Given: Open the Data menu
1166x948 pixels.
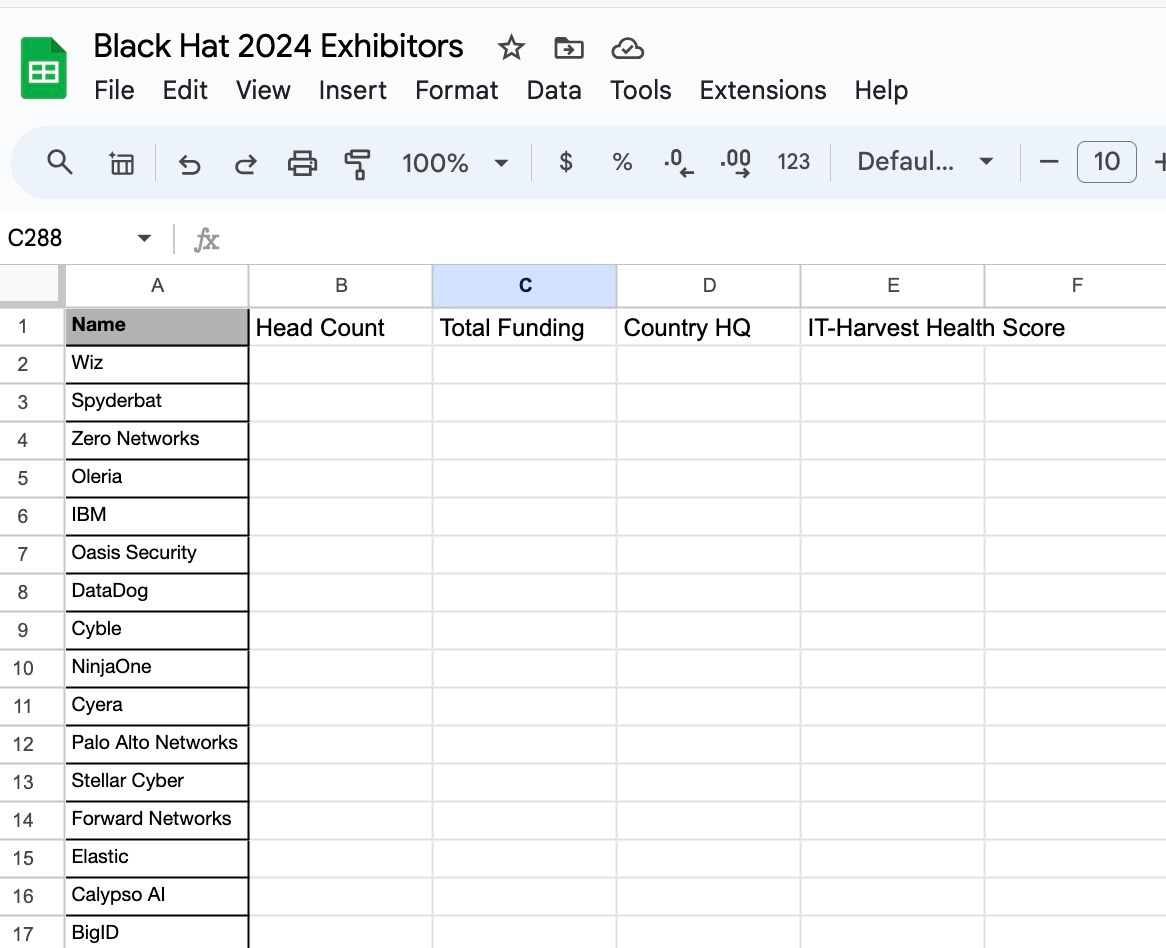Looking at the screenshot, I should pyautogui.click(x=554, y=90).
